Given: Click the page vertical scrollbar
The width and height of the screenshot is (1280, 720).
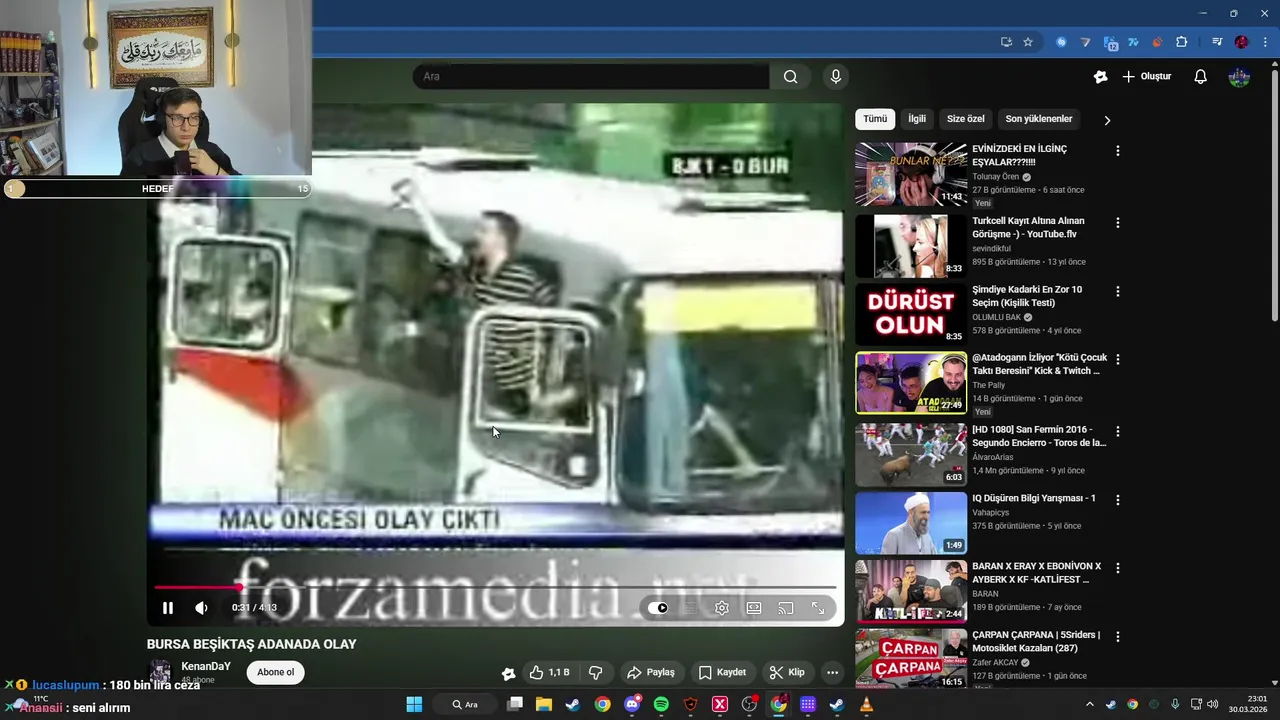Looking at the screenshot, I should [1274, 195].
